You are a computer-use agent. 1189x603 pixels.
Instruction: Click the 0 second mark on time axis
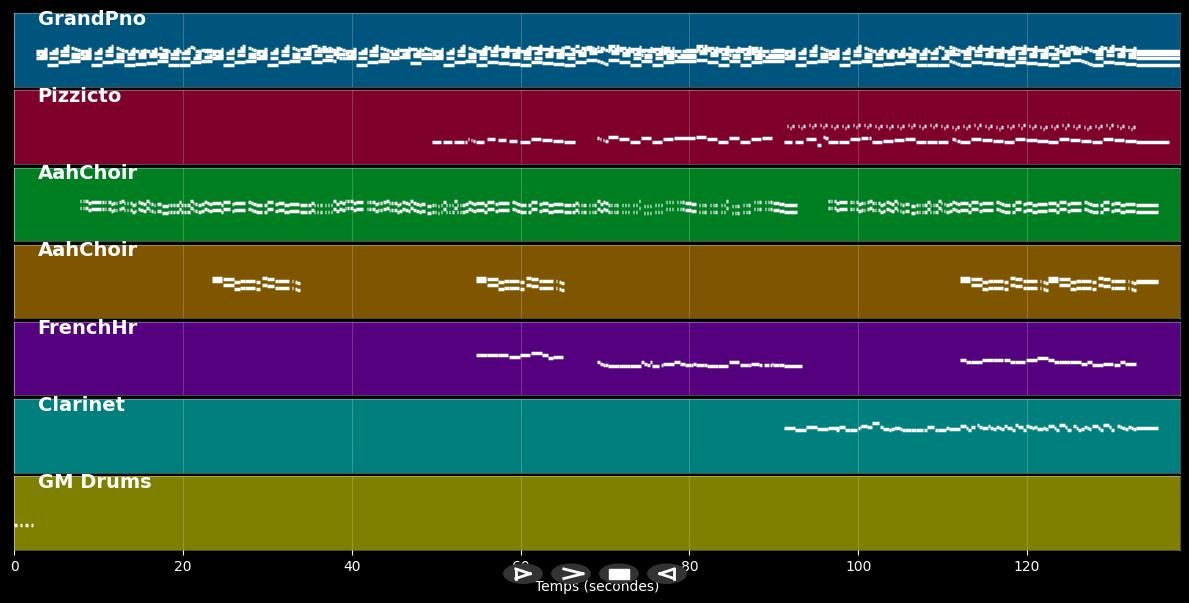[x=14, y=566]
